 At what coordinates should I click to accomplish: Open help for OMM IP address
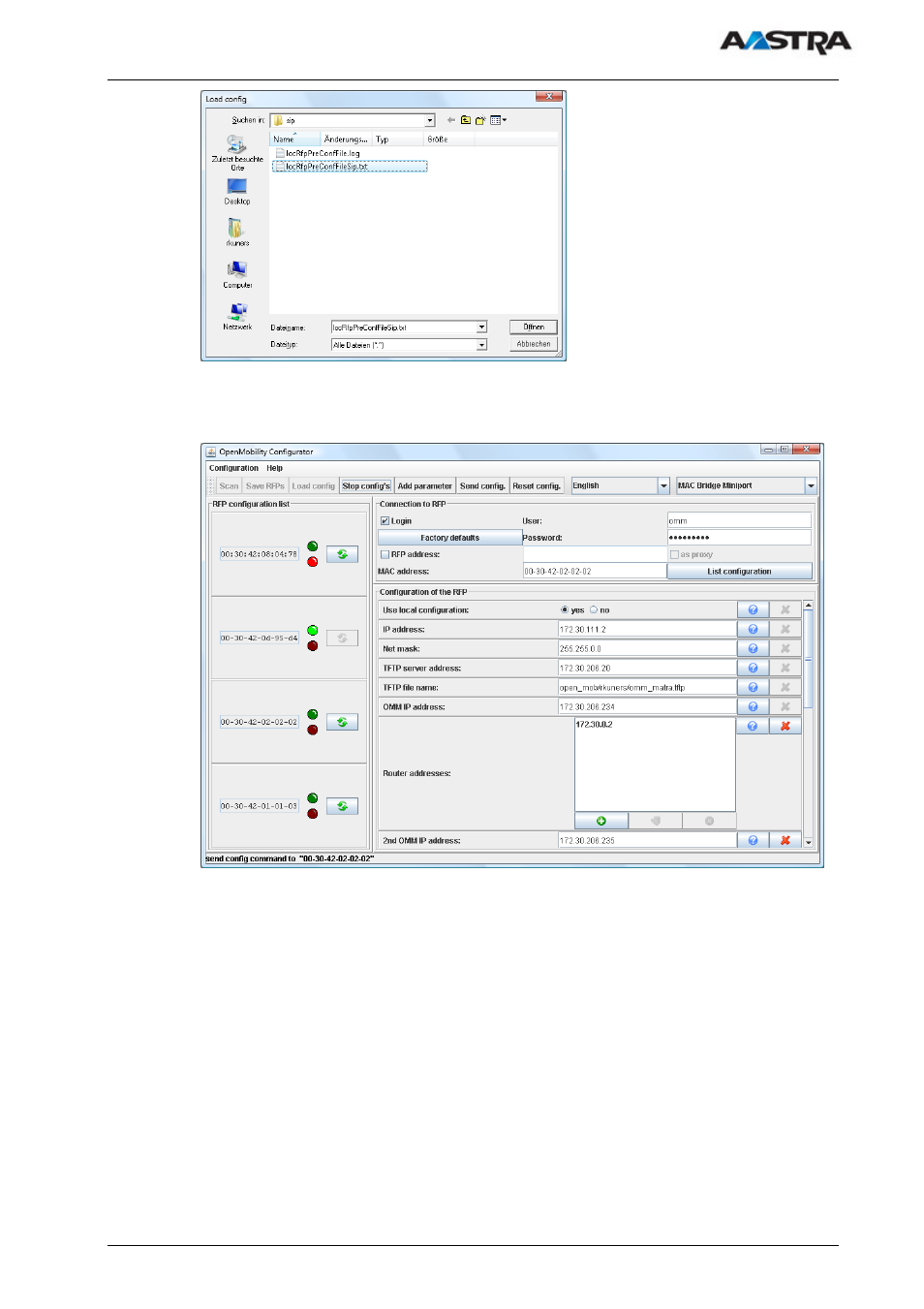click(x=753, y=706)
